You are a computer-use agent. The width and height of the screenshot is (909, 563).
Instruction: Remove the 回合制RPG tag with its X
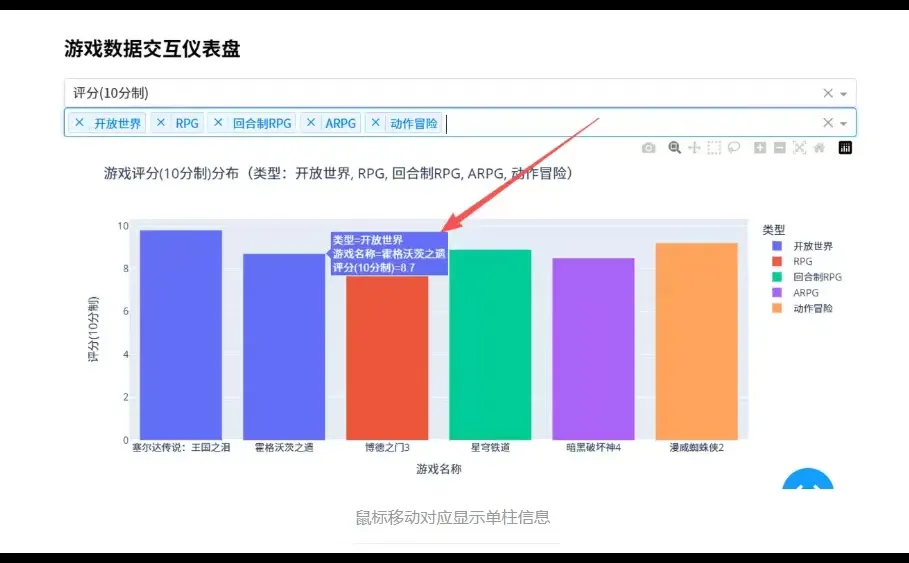pyautogui.click(x=218, y=123)
